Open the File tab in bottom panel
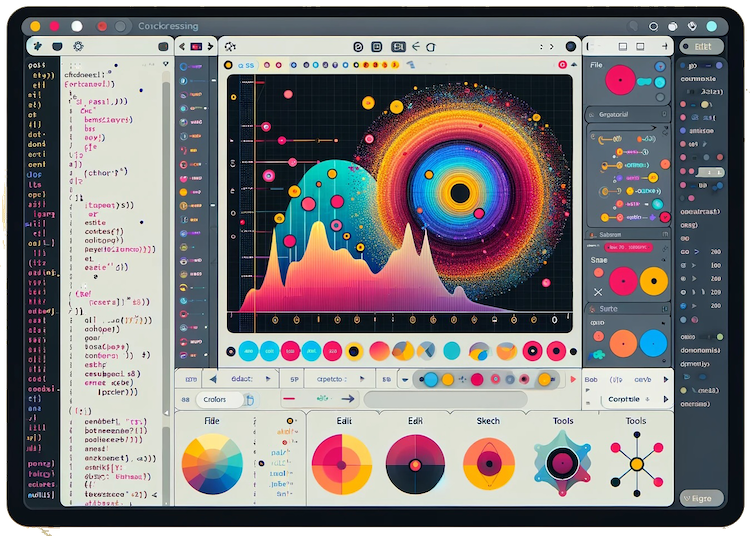The height and width of the screenshot is (536, 750). pos(212,421)
